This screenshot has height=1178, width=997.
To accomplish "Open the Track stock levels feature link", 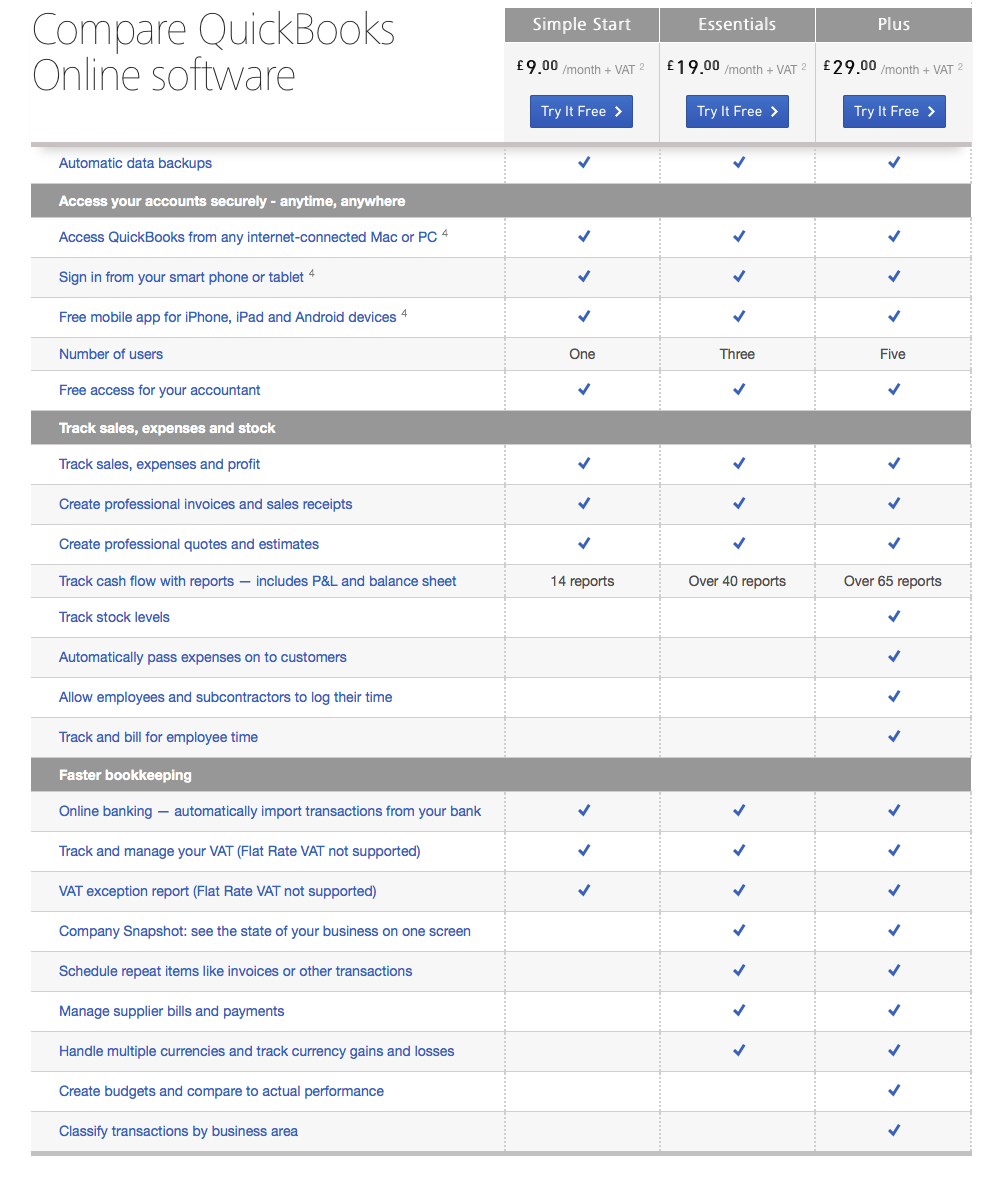I will pyautogui.click(x=114, y=617).
